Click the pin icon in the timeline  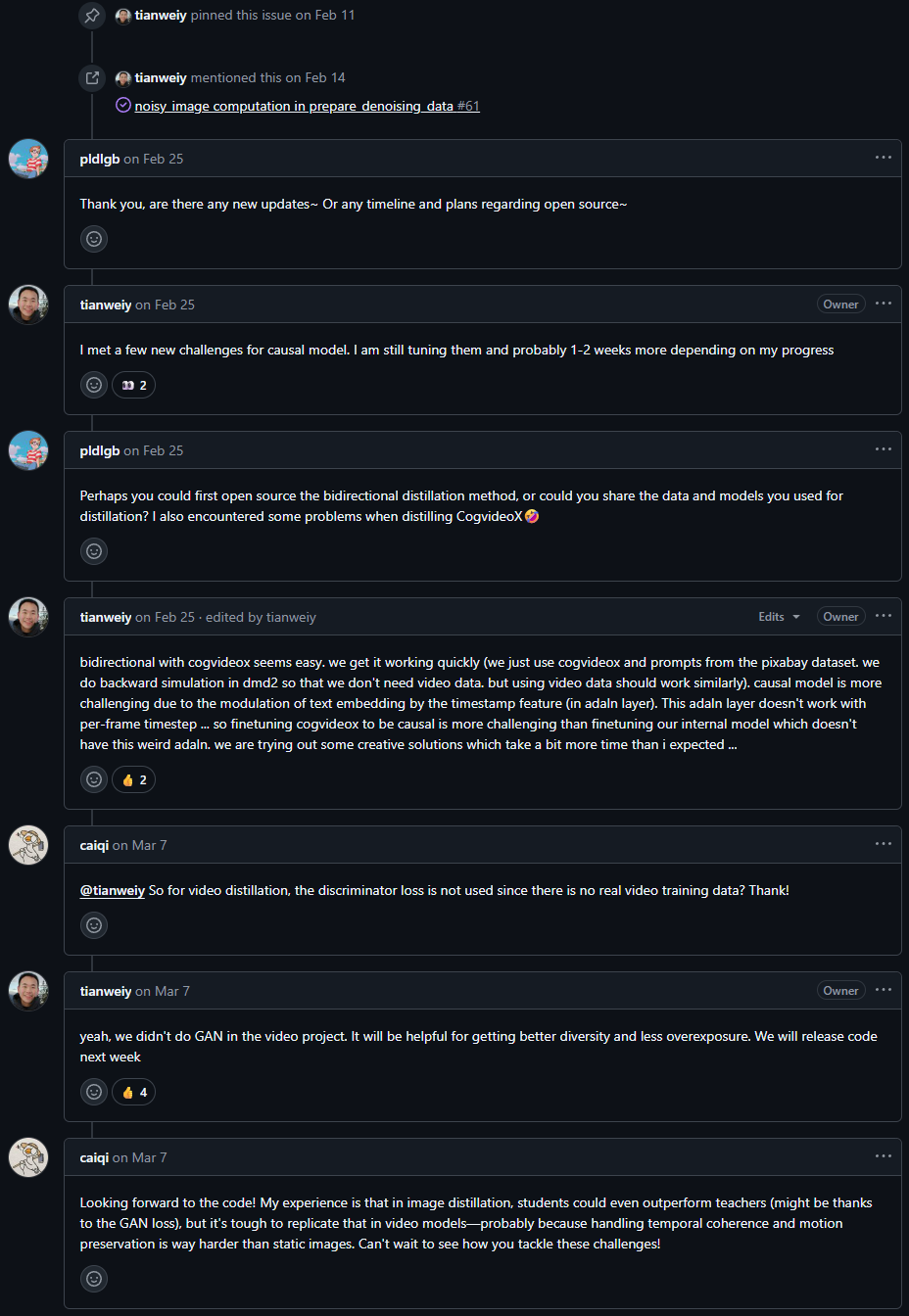(92, 16)
